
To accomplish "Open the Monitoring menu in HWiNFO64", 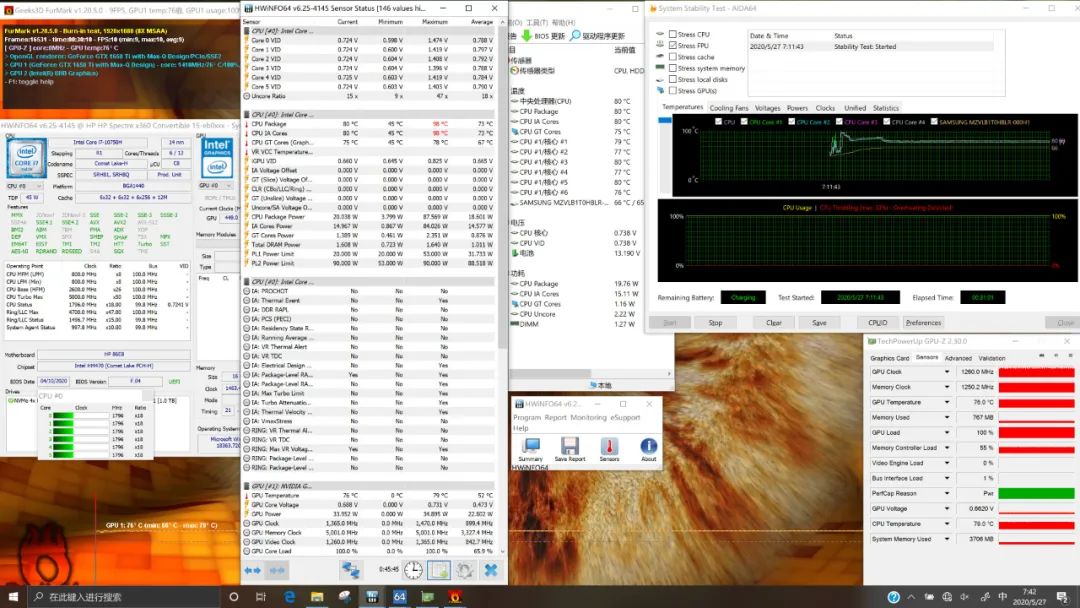I will pos(588,418).
